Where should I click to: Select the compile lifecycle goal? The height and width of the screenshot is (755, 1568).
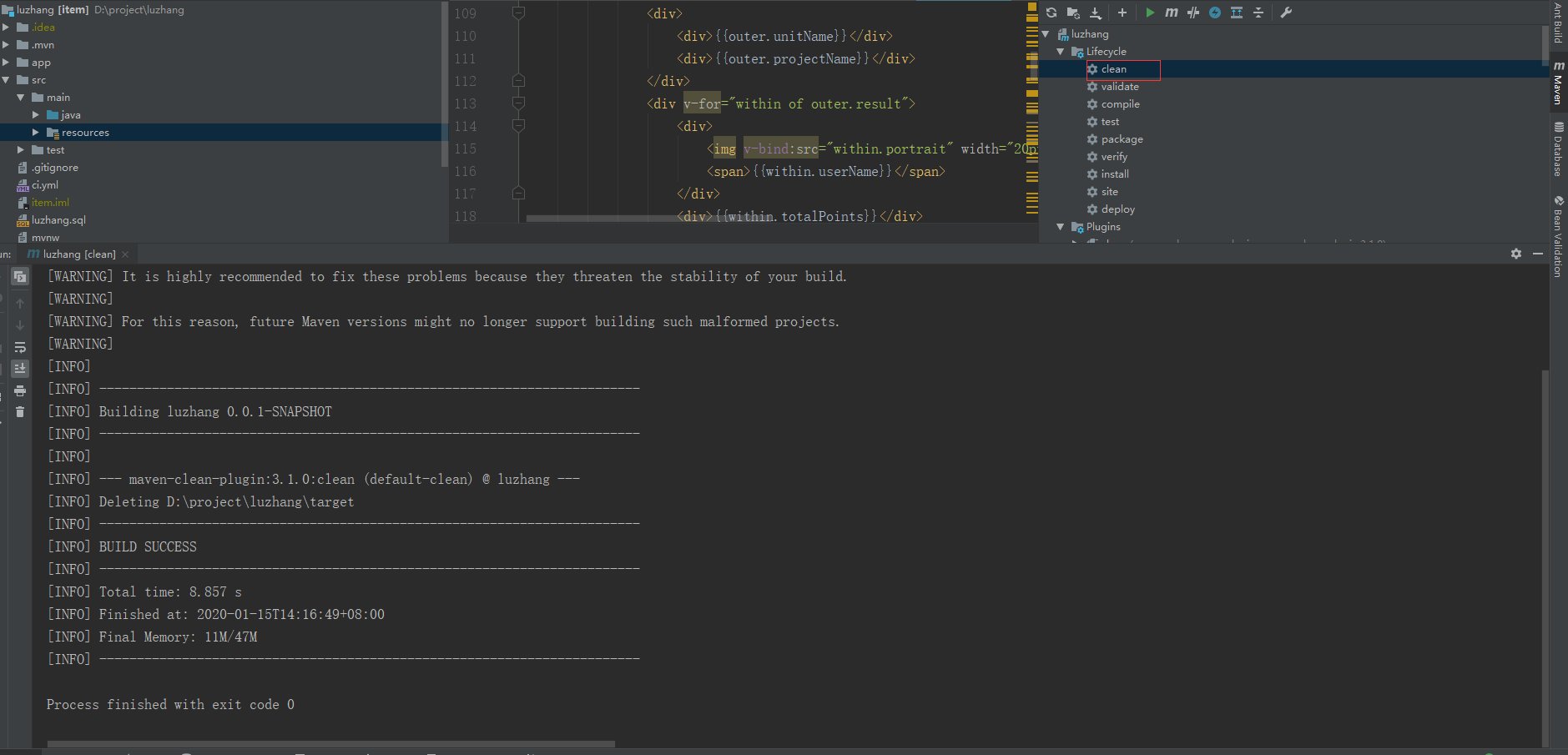click(1120, 104)
